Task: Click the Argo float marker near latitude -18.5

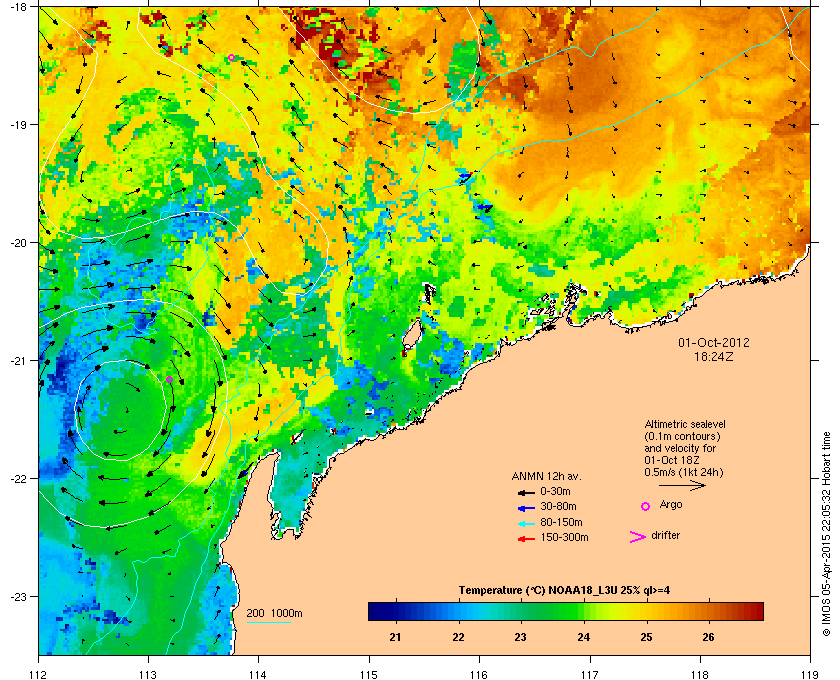Action: (x=231, y=58)
